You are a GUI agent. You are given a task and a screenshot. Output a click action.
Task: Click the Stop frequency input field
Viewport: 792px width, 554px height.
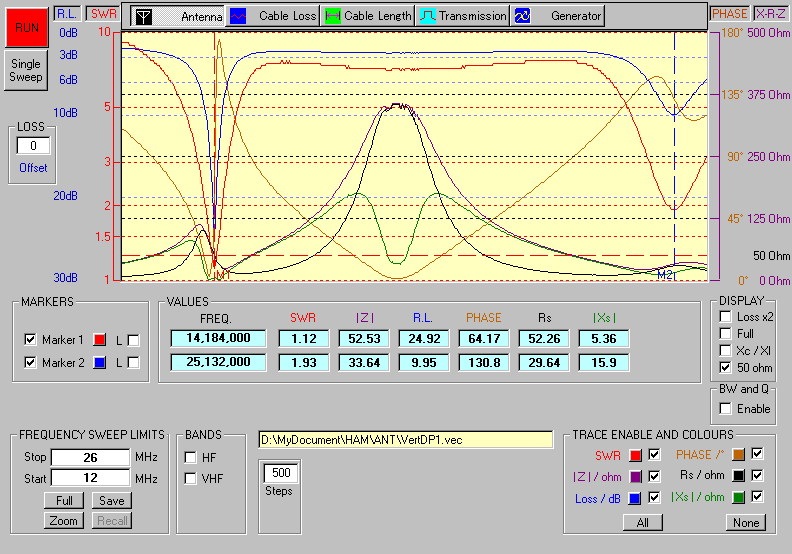pyautogui.click(x=90, y=458)
